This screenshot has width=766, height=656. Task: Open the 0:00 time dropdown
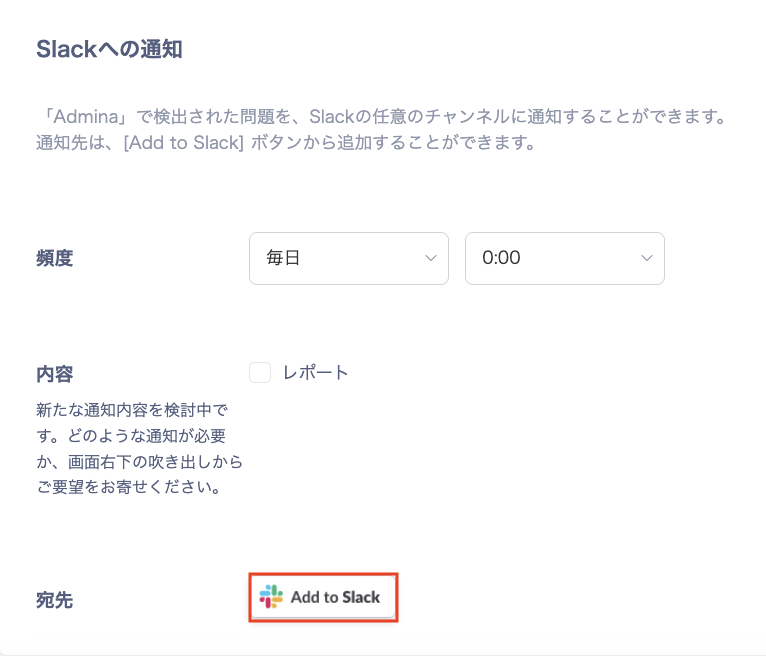tap(564, 258)
